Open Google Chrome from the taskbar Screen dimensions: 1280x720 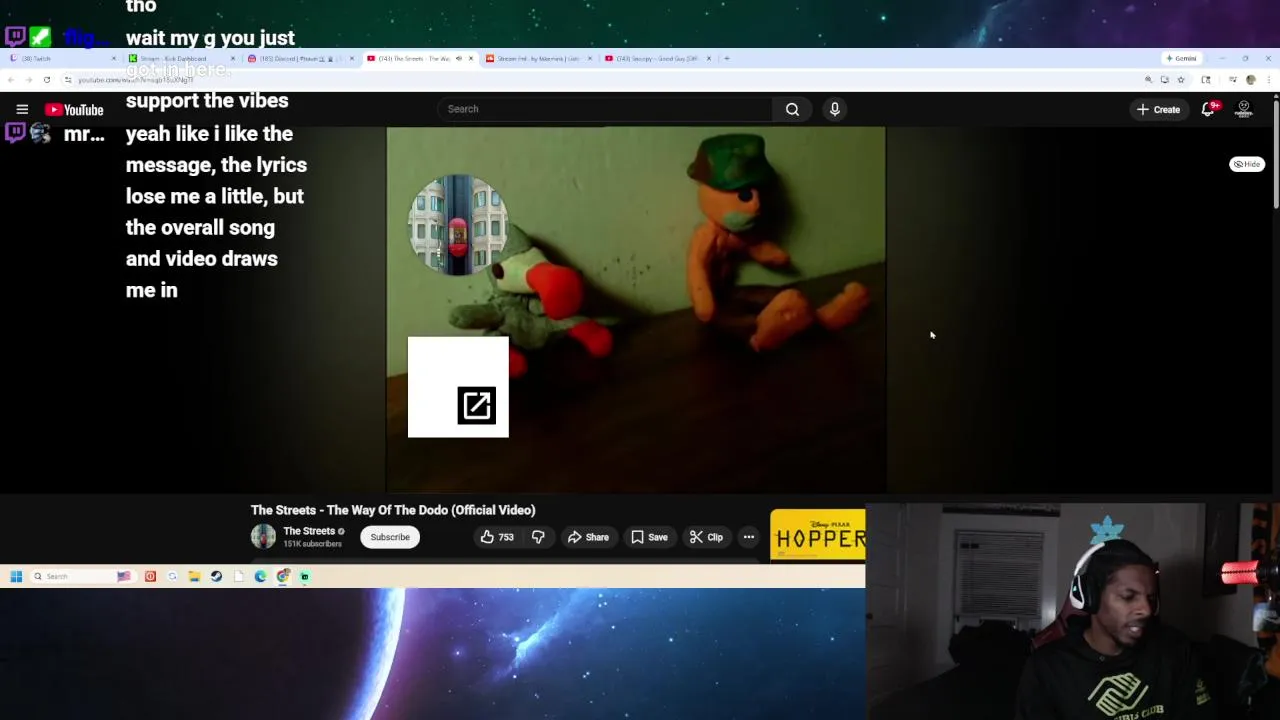tap(283, 576)
